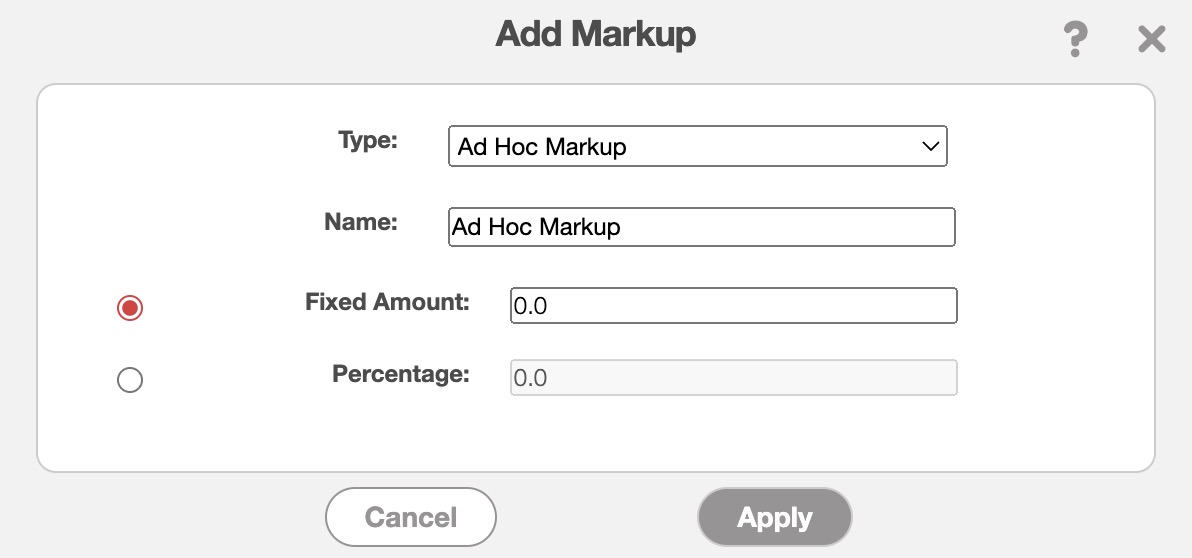Click the Name text field
This screenshot has height=558, width=1192.
pyautogui.click(x=702, y=227)
